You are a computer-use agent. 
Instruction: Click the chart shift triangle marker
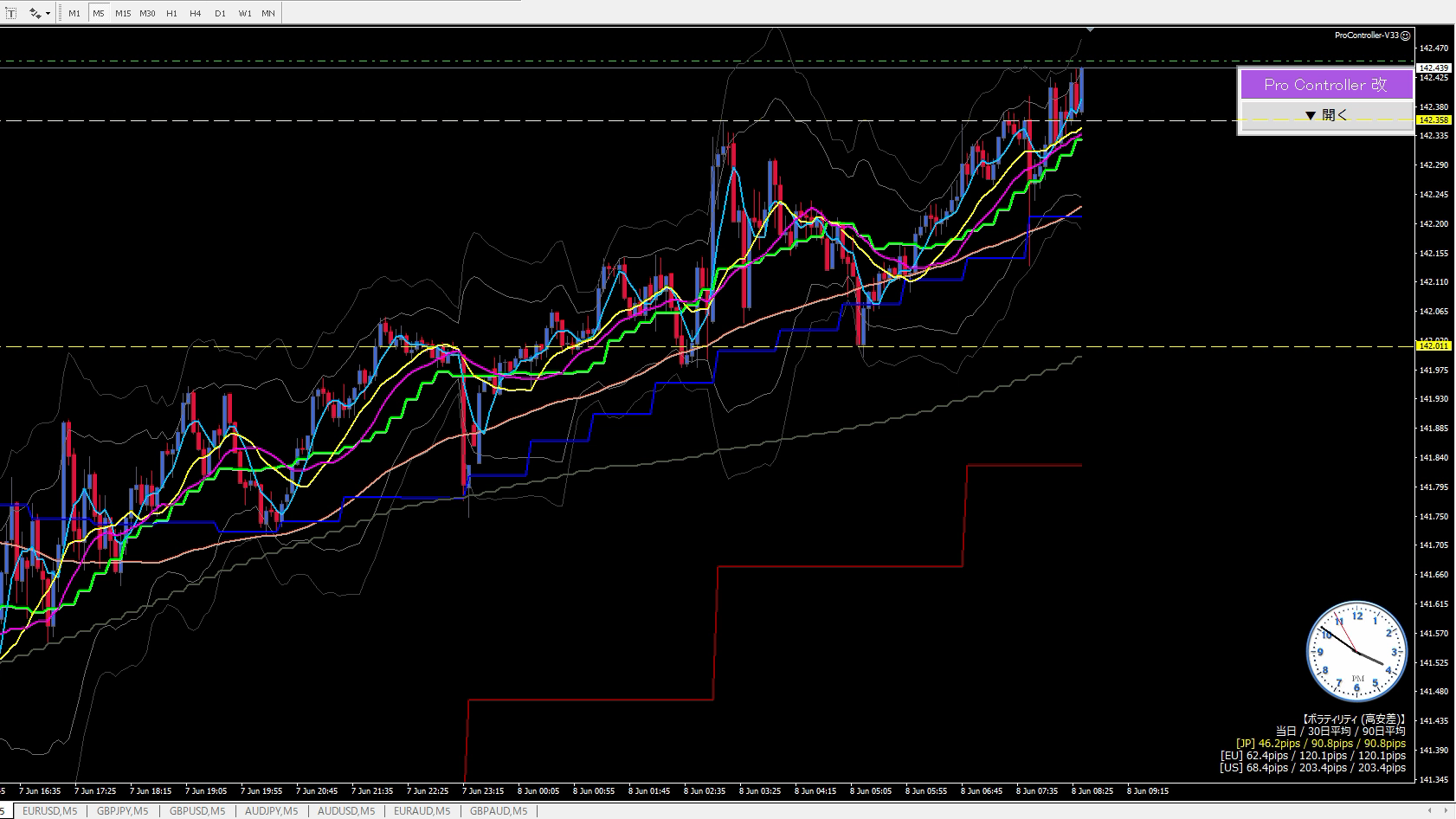point(1090,29)
